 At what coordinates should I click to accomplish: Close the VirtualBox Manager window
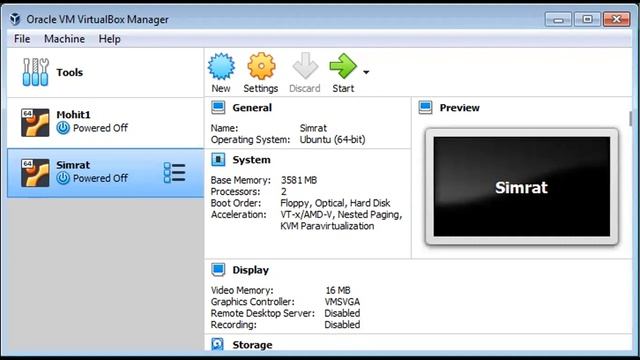pyautogui.click(x=617, y=19)
